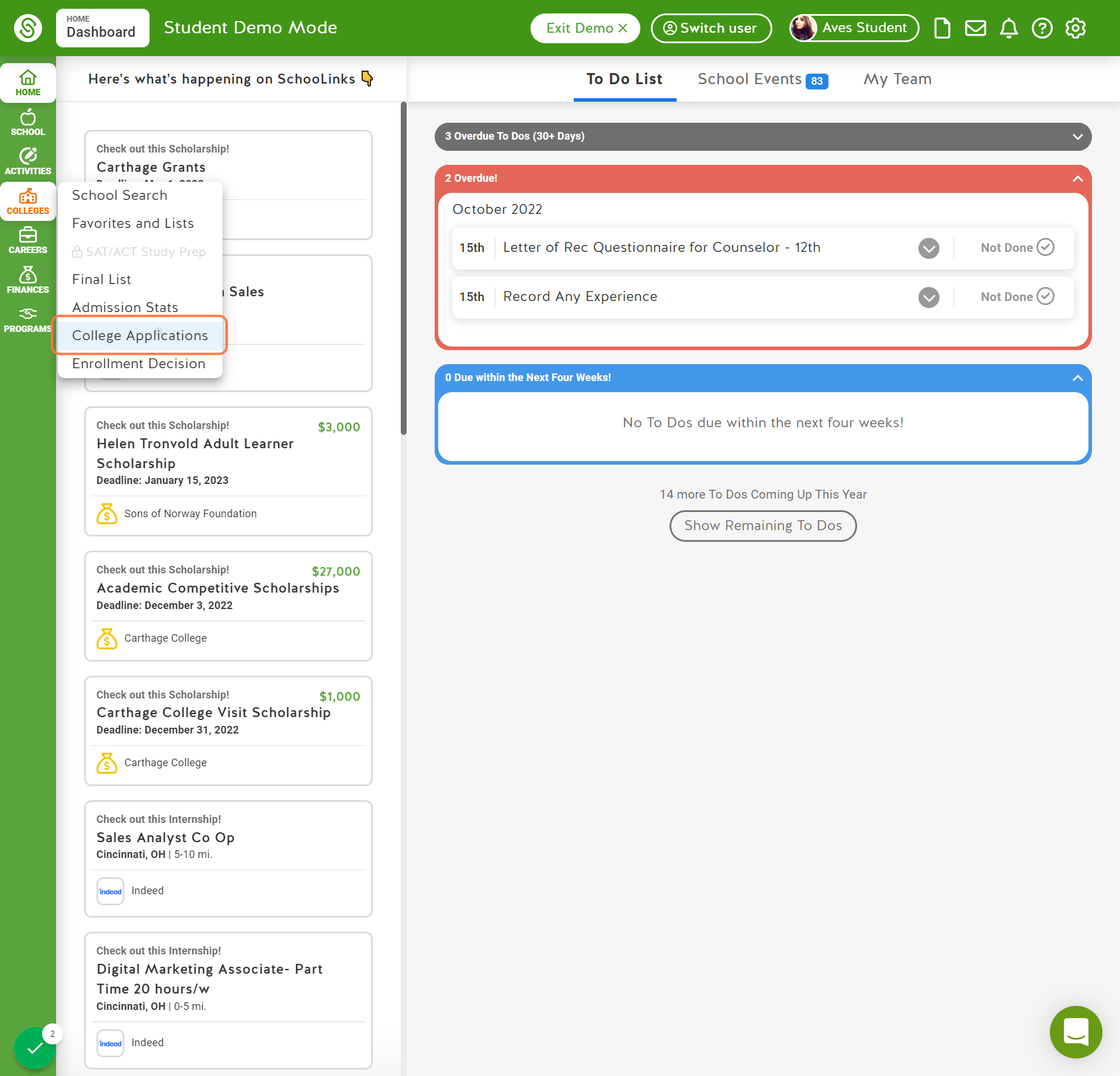Open College Applications from the menu
1120x1076 pixels.
(140, 335)
